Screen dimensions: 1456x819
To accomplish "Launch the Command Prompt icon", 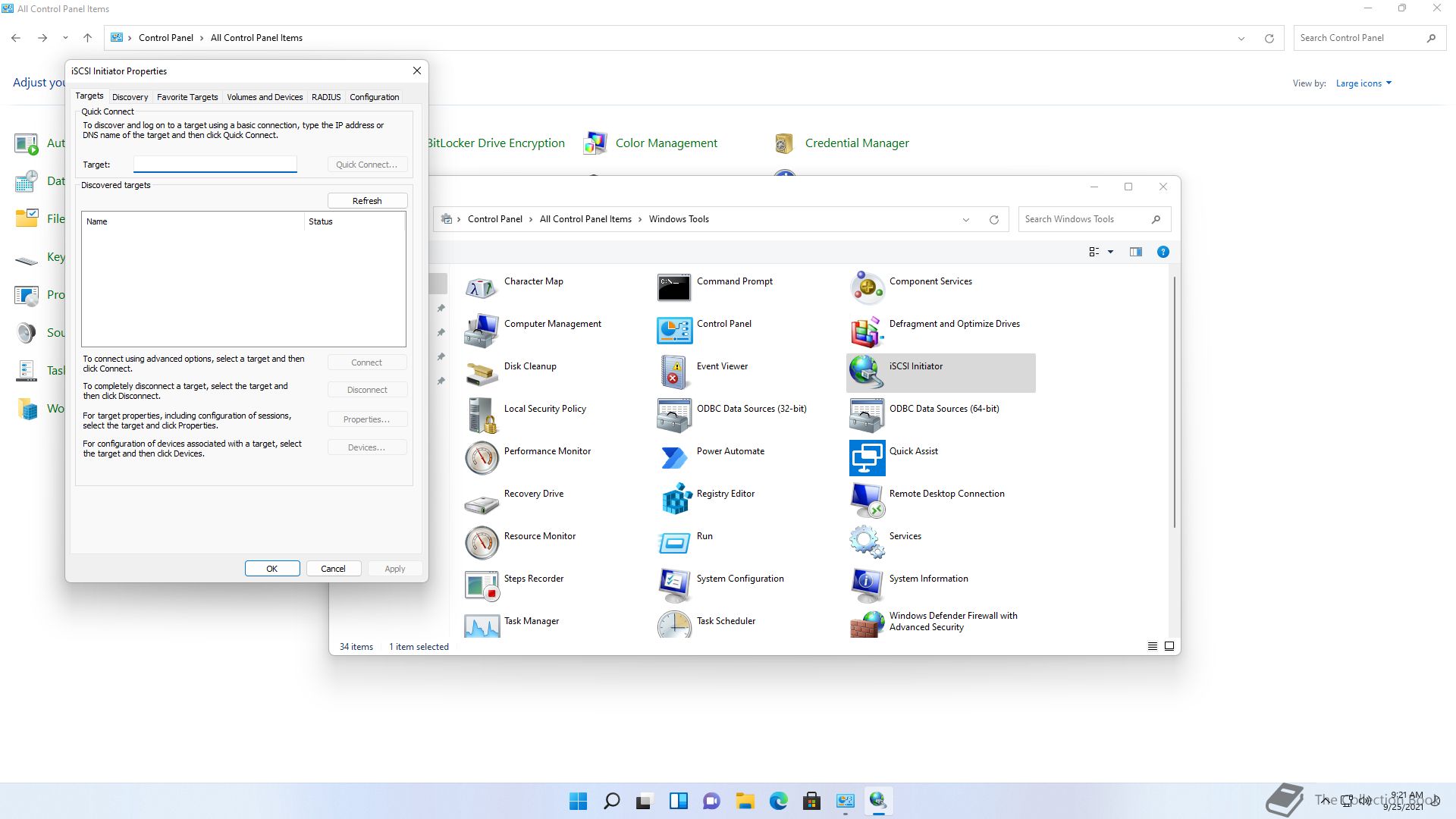I will coord(673,287).
